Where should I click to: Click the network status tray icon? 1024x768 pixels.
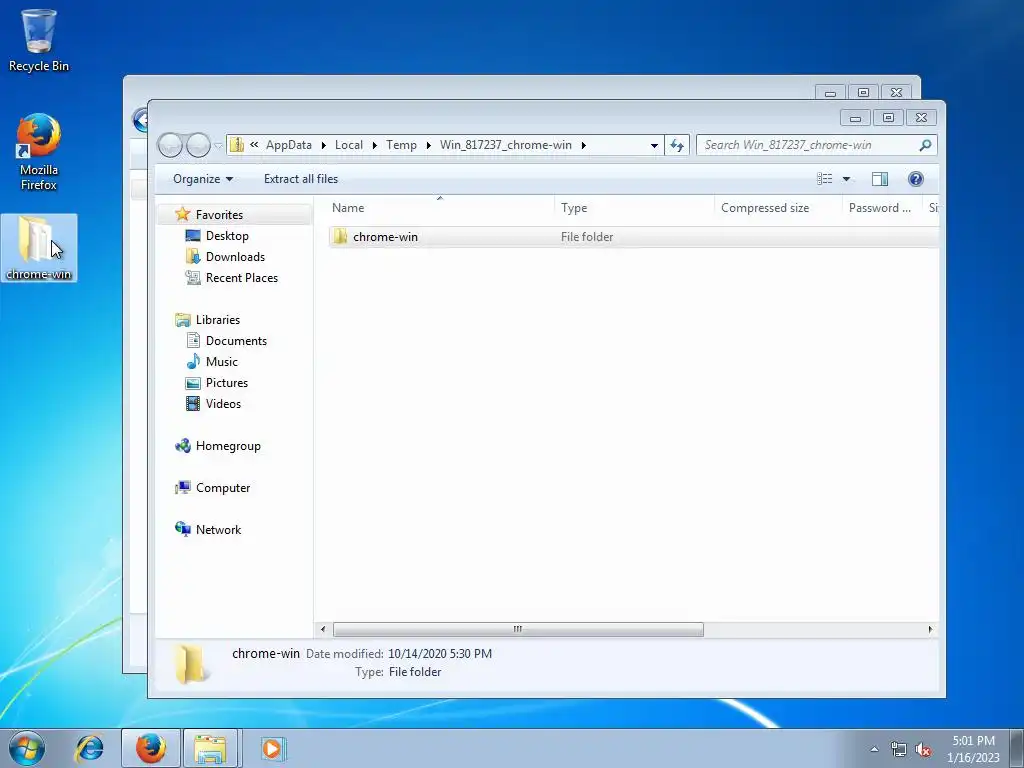tap(899, 749)
